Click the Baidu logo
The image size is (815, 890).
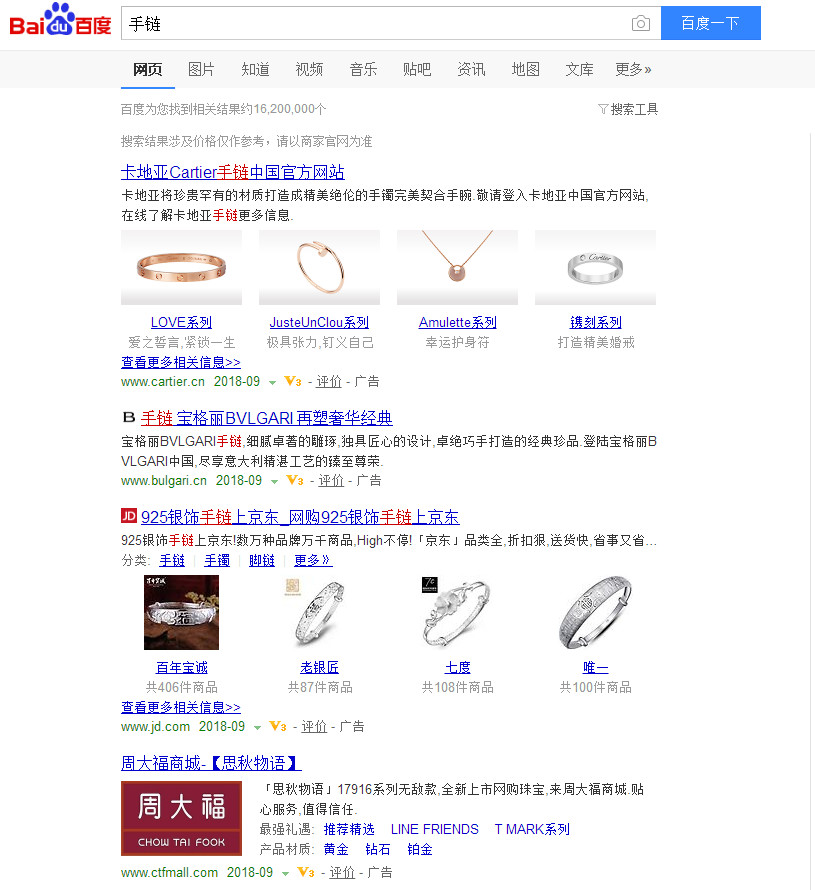60,20
